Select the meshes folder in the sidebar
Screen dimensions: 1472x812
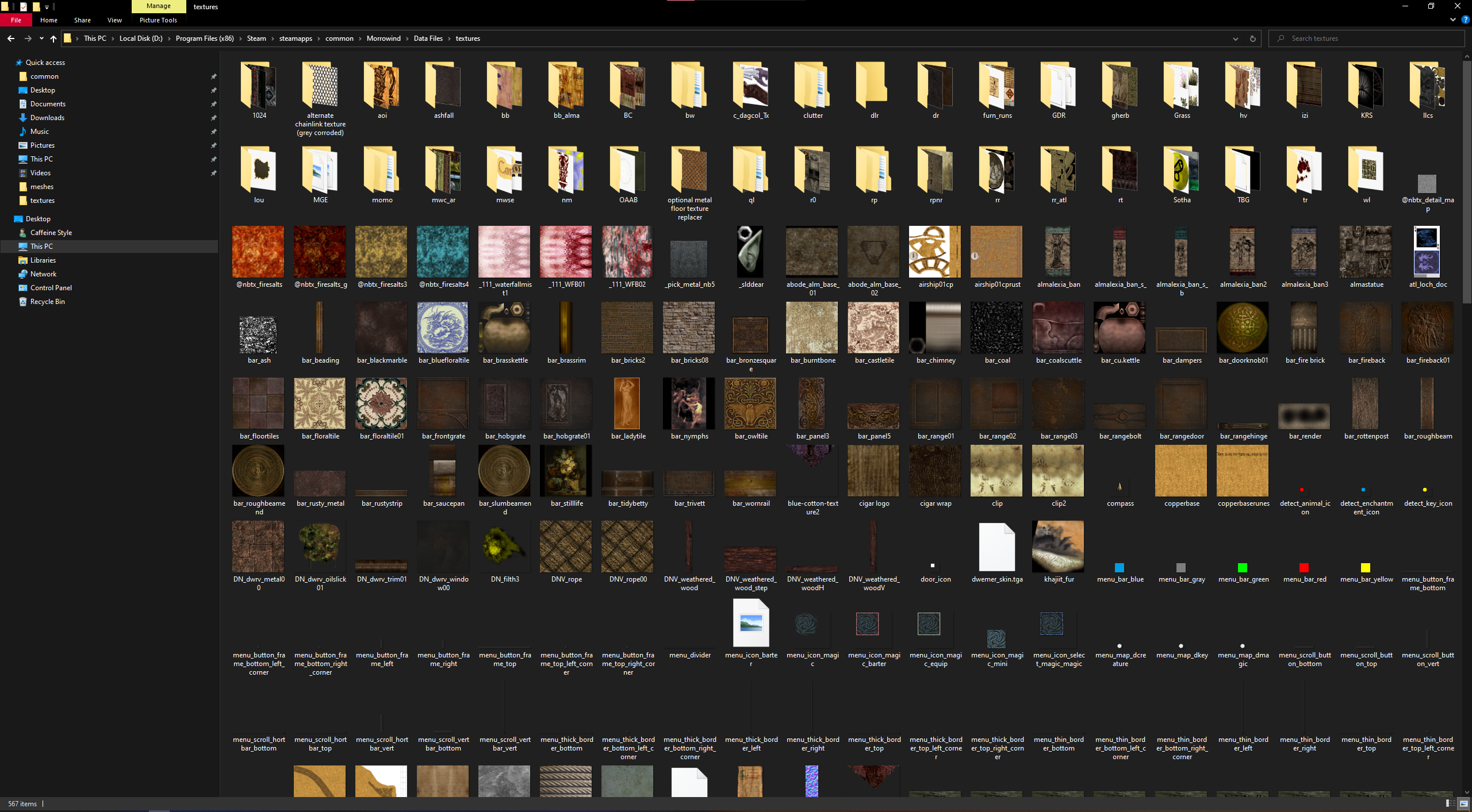tap(41, 186)
